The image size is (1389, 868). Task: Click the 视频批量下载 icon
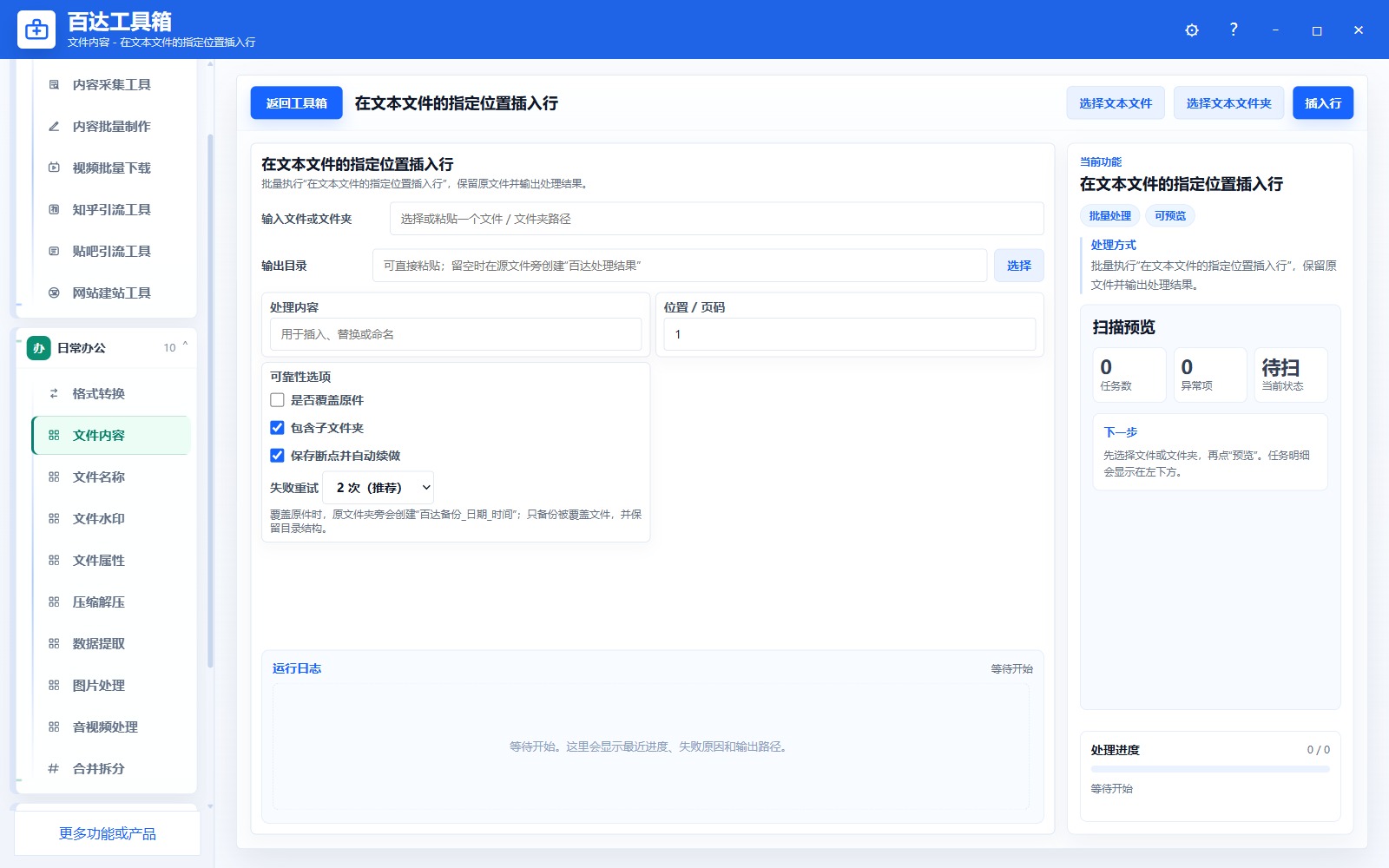pos(54,168)
